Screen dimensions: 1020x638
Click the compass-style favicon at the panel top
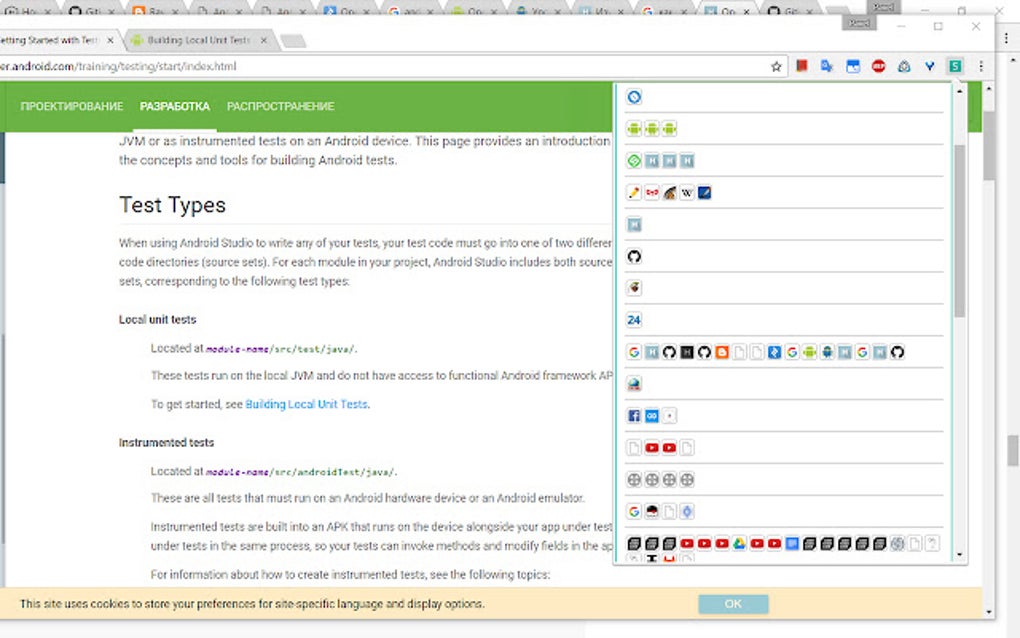(632, 96)
